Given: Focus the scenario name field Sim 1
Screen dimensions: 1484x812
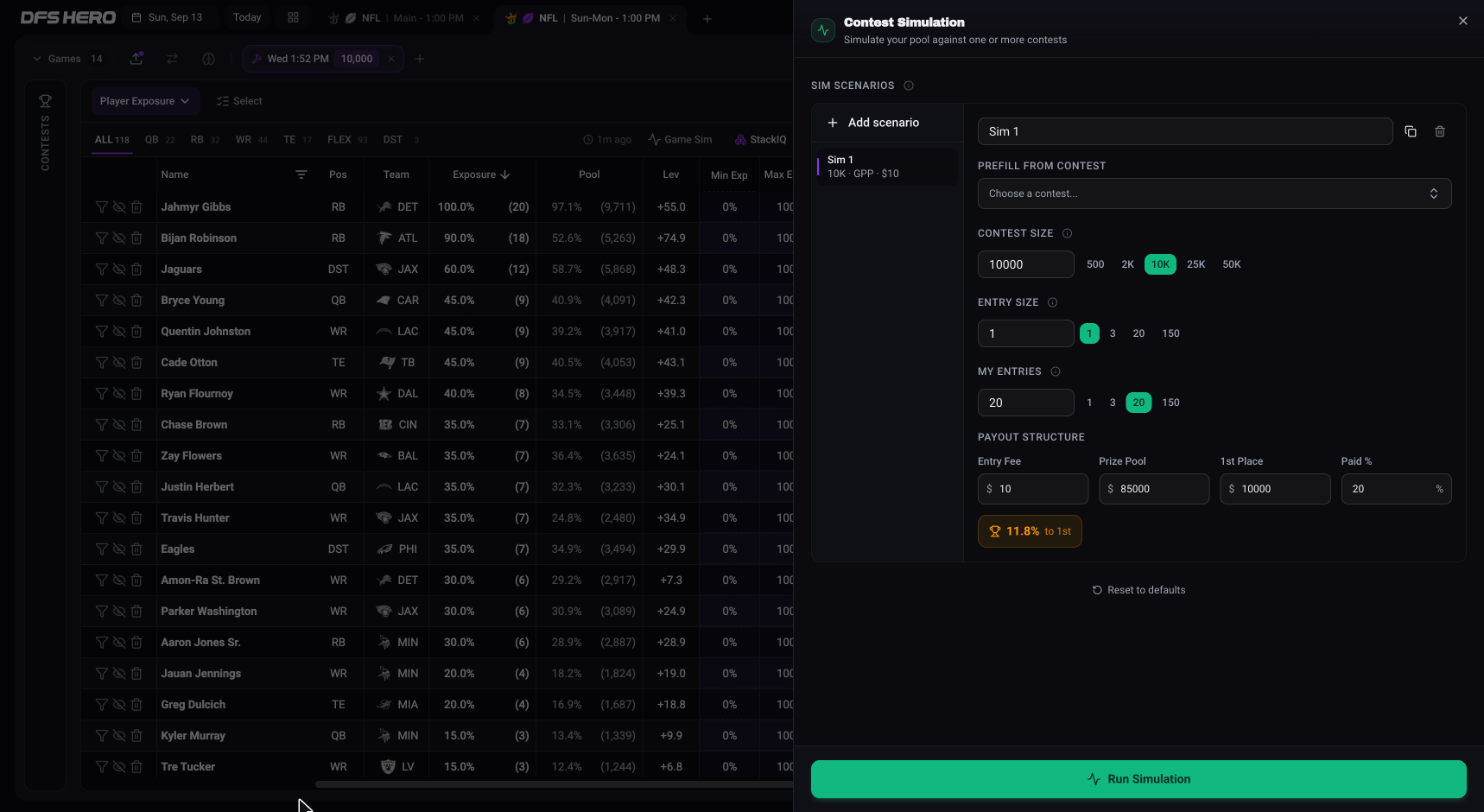Looking at the screenshot, I should [1185, 131].
